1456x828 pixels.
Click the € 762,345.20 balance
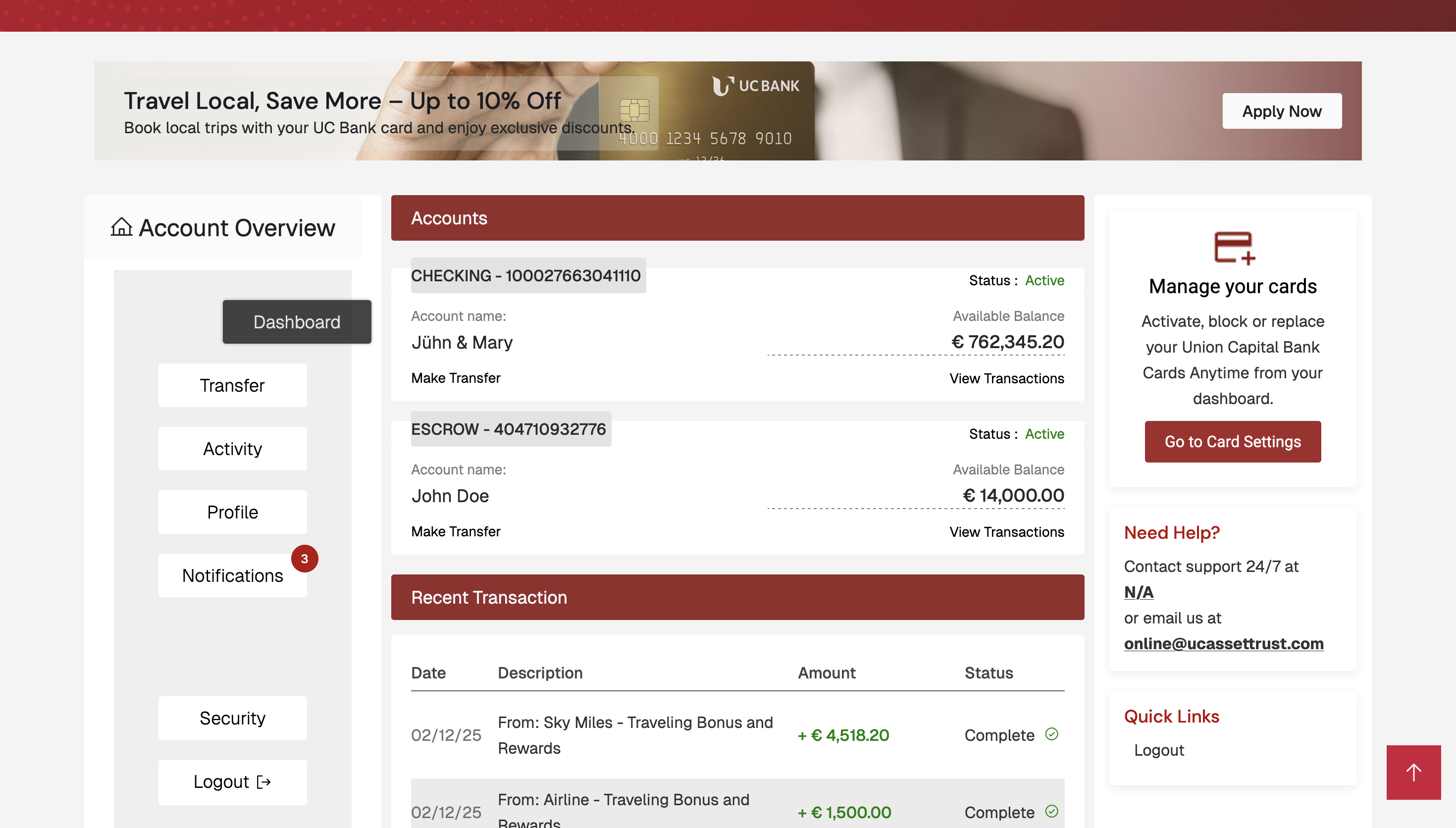[1007, 342]
